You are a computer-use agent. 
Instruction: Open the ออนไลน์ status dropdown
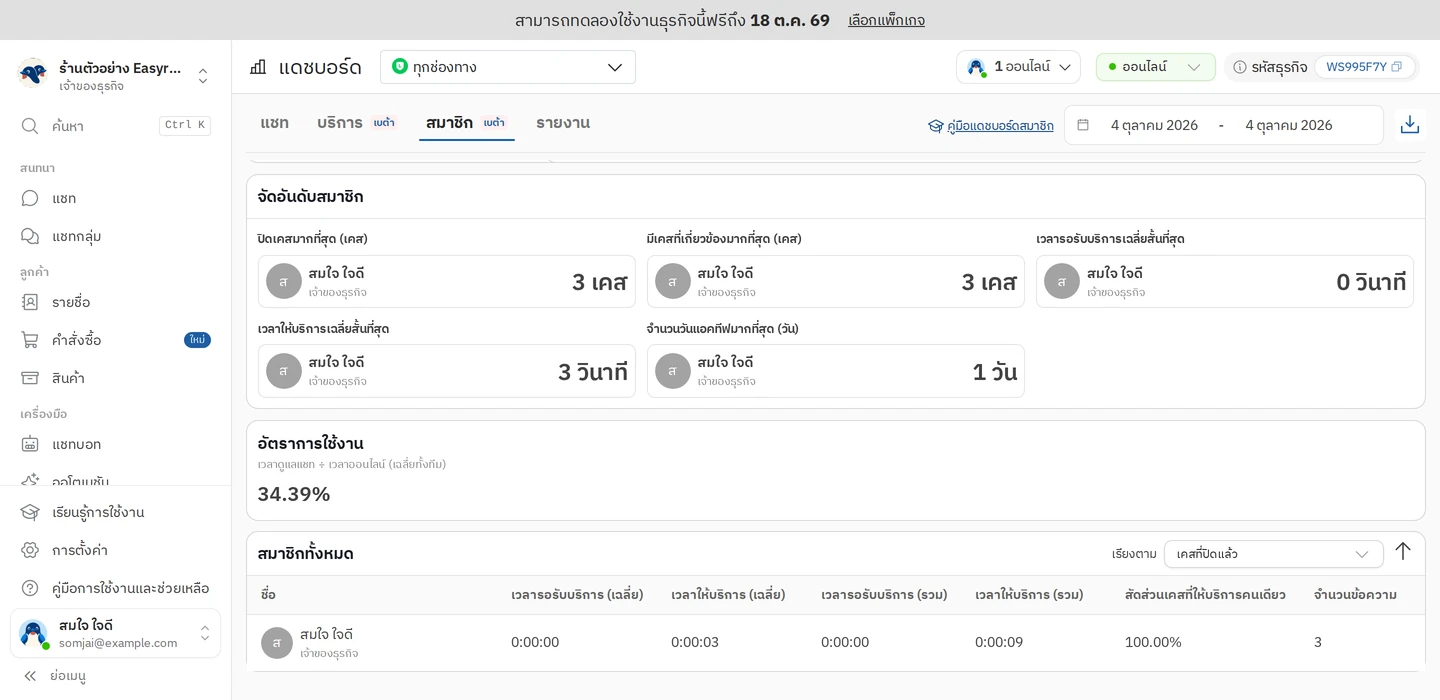[x=1156, y=67]
